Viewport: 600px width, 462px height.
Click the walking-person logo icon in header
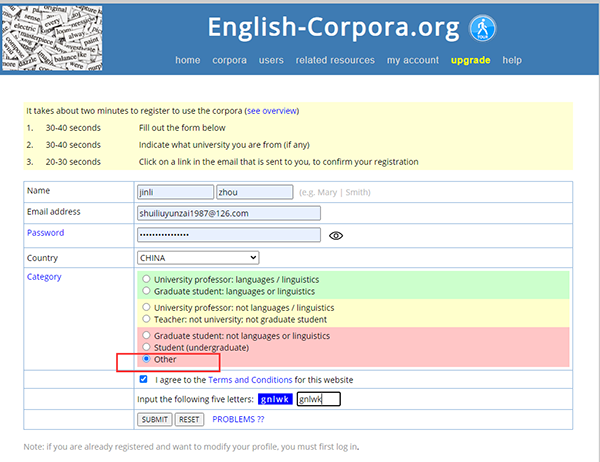[484, 27]
